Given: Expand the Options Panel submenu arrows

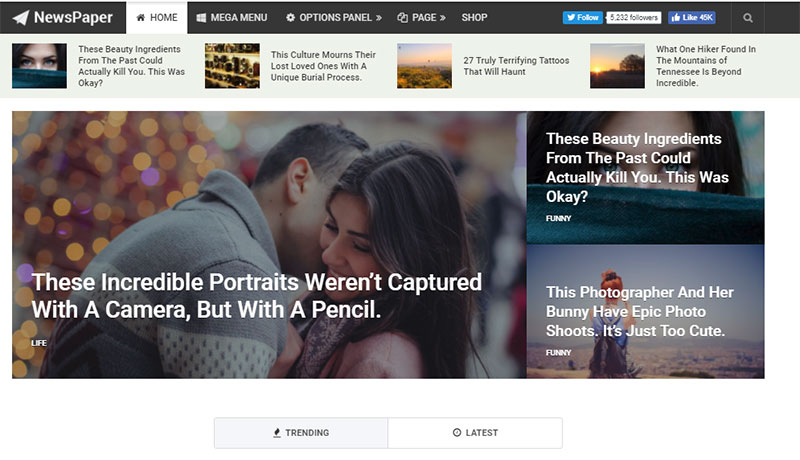Looking at the screenshot, I should tap(379, 18).
